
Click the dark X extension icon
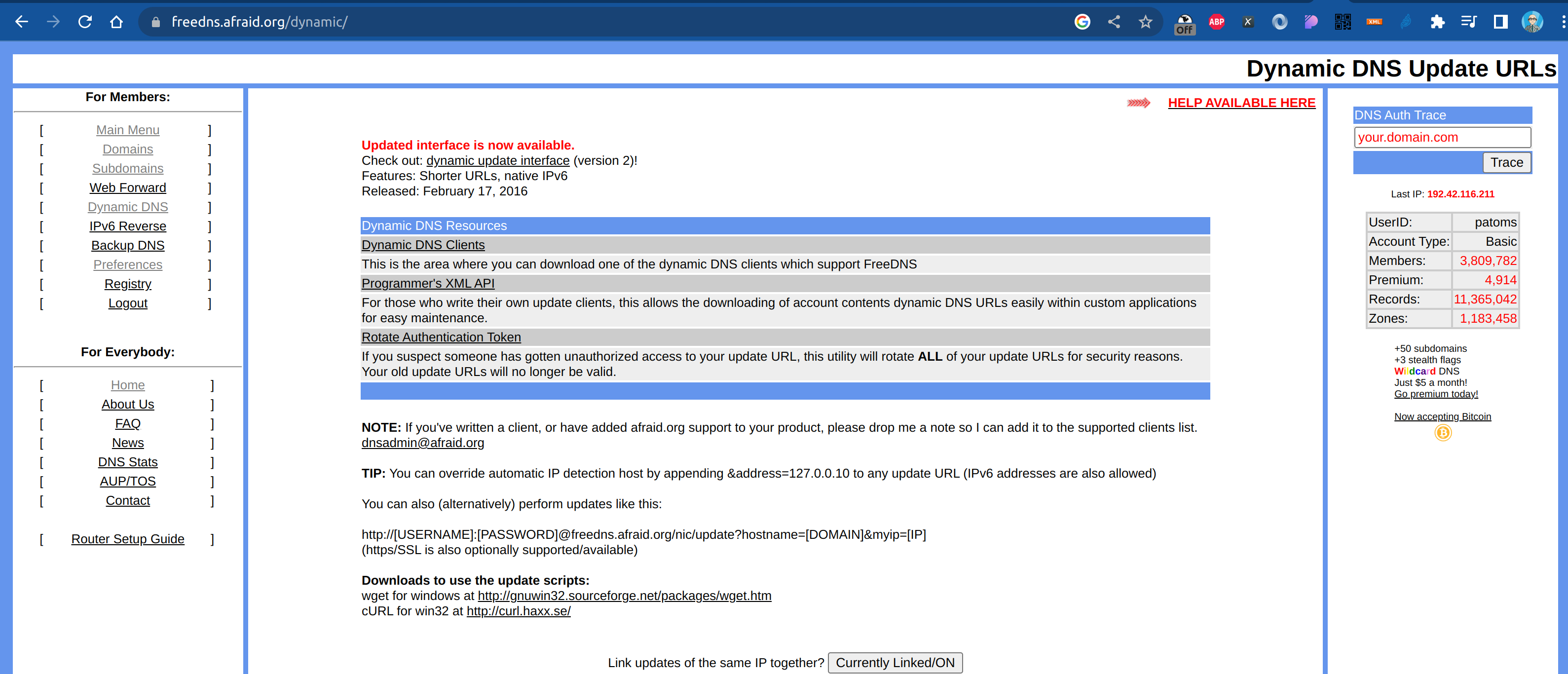tap(1248, 22)
